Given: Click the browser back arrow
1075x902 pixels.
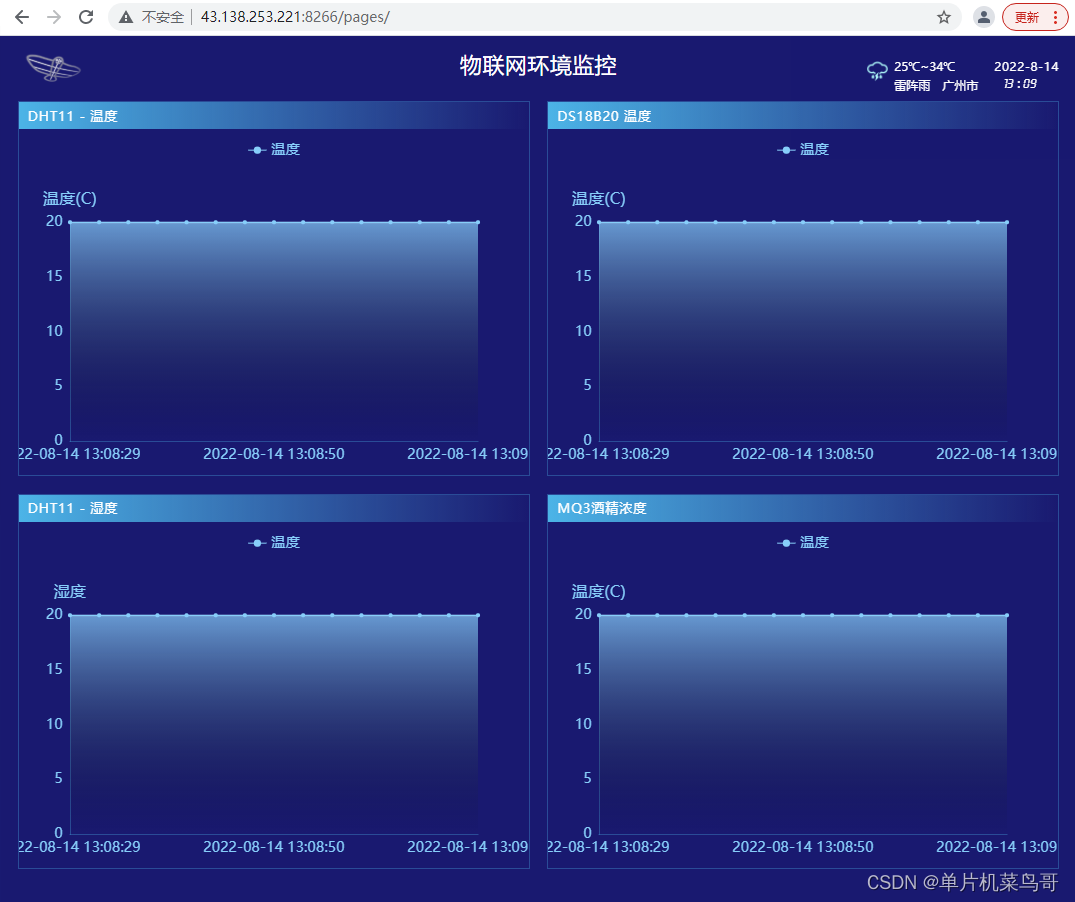Looking at the screenshot, I should pos(22,17).
